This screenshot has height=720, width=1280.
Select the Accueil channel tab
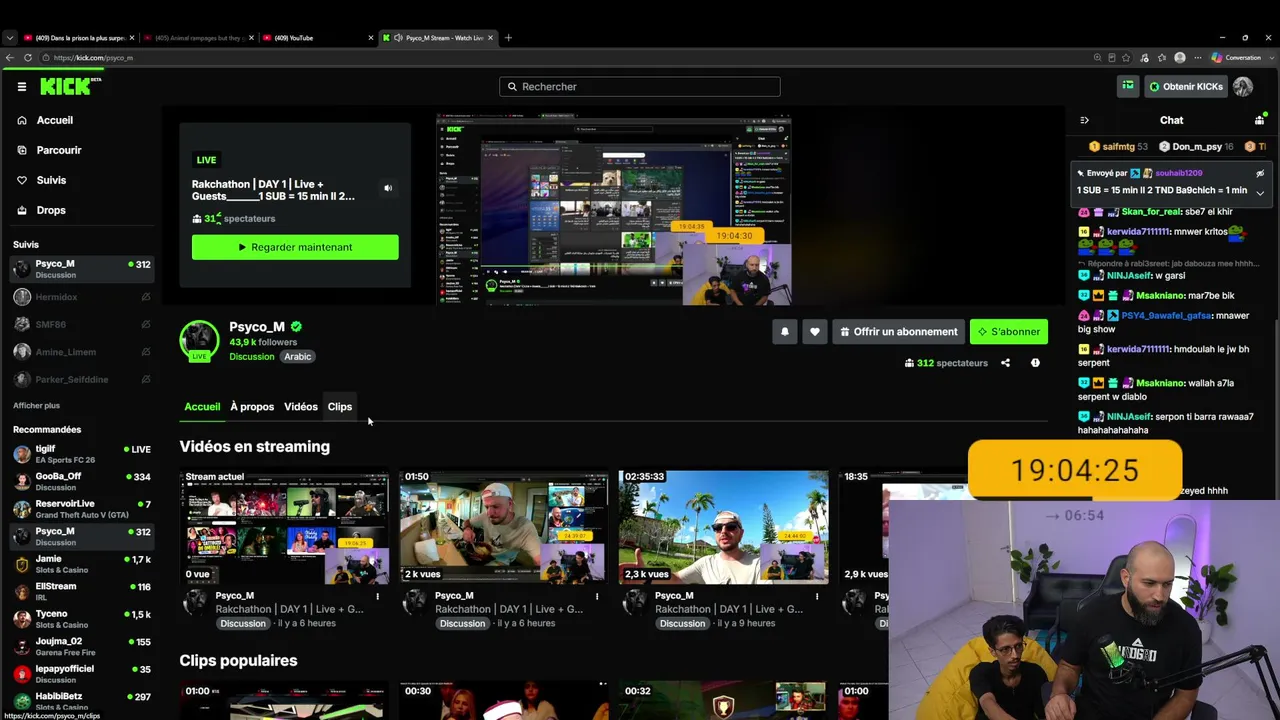click(202, 407)
